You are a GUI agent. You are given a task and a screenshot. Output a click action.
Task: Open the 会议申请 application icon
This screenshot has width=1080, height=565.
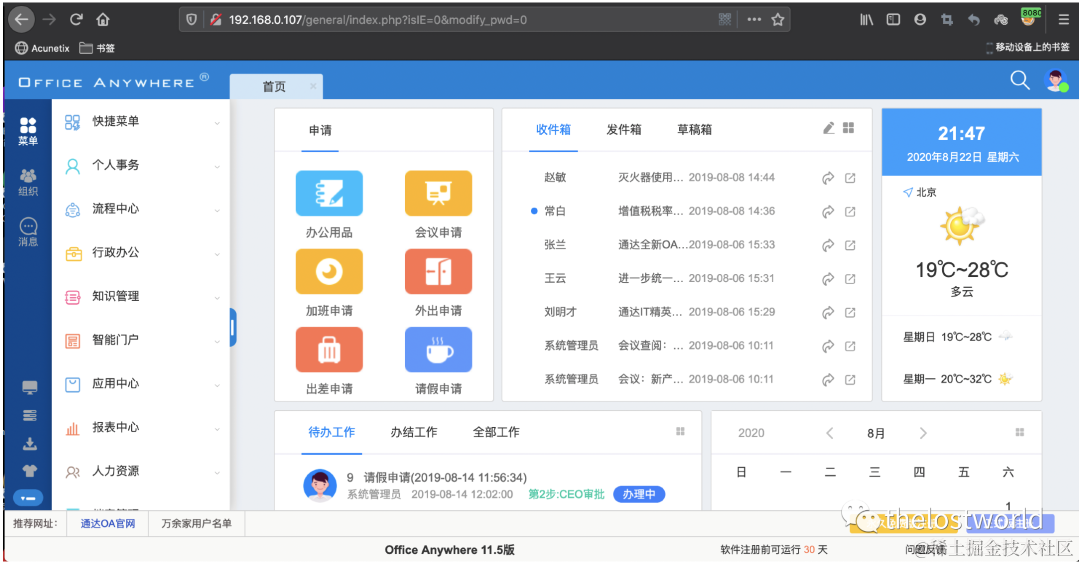[438, 194]
